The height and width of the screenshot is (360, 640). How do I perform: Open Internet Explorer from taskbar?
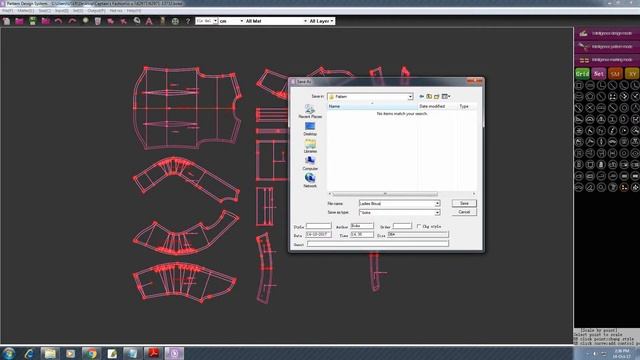29,353
